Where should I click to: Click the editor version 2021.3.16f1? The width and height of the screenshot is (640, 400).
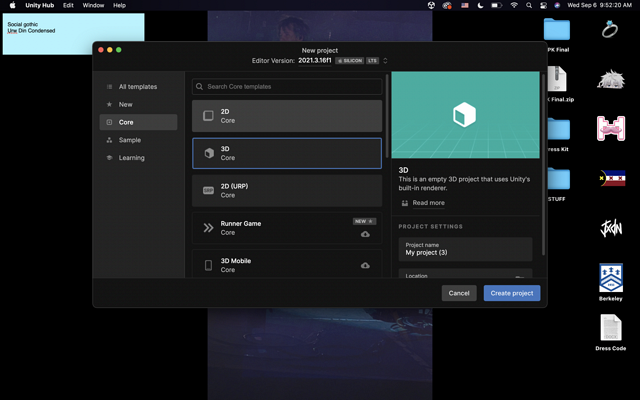[x=315, y=60]
